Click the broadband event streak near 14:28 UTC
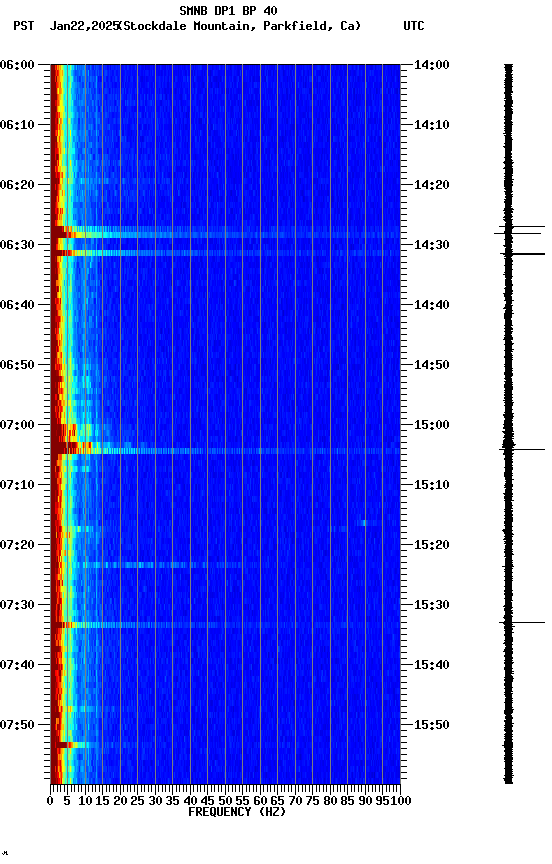Screen dimensions: 552x864 pyautogui.click(x=225, y=235)
